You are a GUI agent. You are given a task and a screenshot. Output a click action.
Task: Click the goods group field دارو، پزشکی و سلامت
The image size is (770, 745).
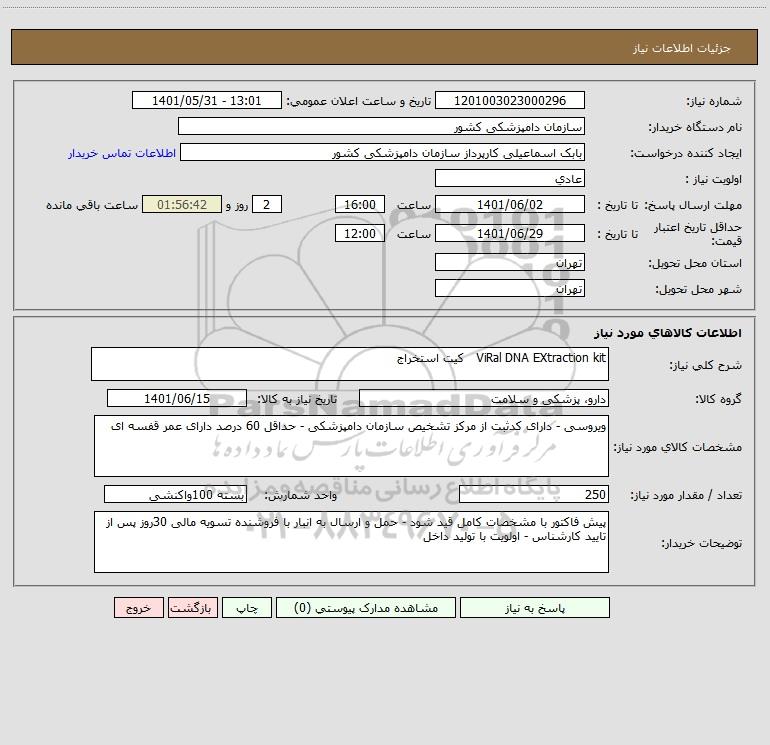pyautogui.click(x=484, y=398)
